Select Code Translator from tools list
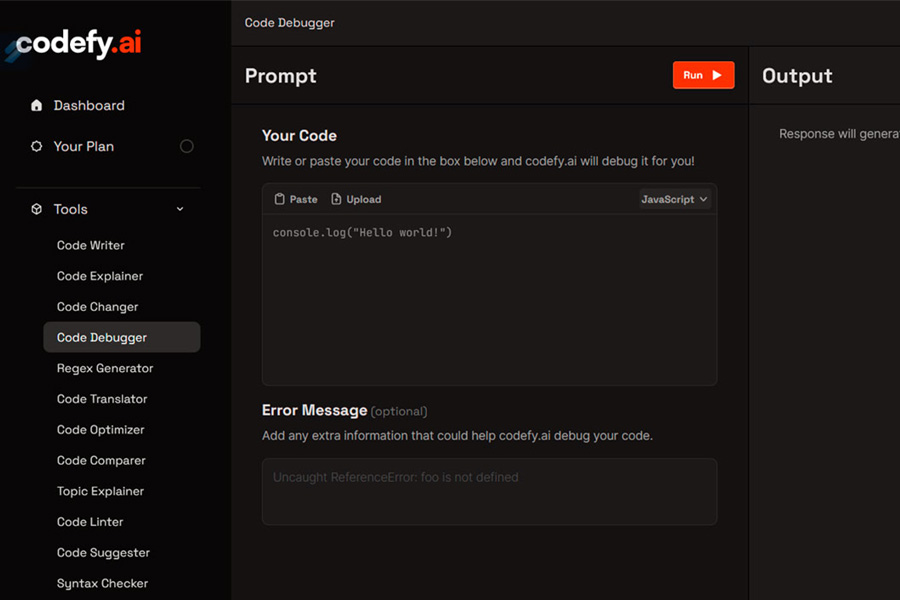 (102, 399)
